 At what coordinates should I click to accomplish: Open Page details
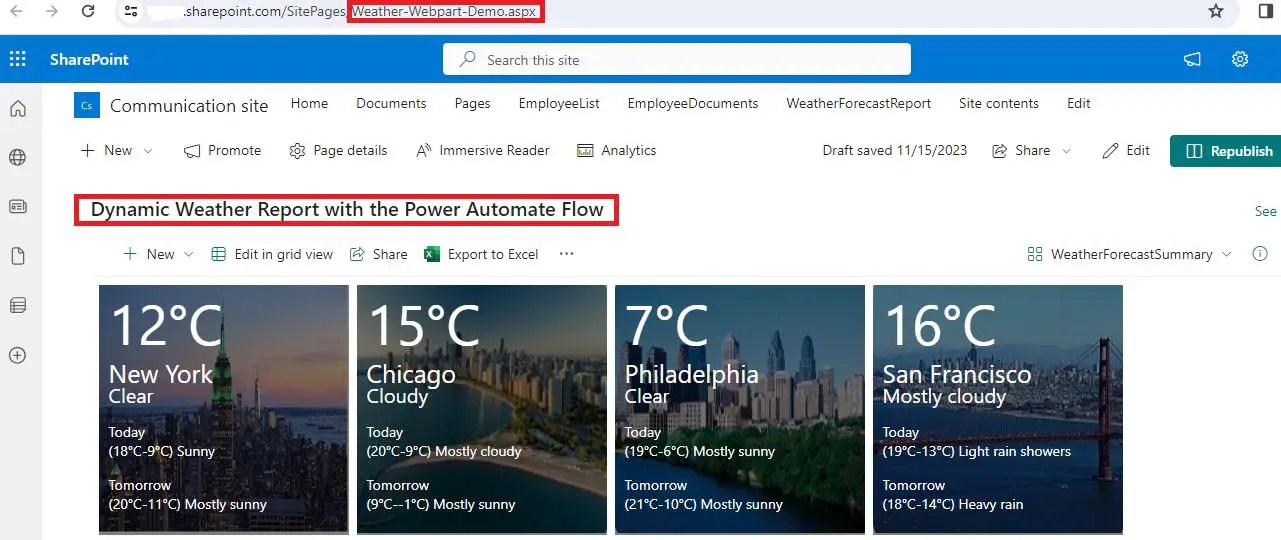338,150
